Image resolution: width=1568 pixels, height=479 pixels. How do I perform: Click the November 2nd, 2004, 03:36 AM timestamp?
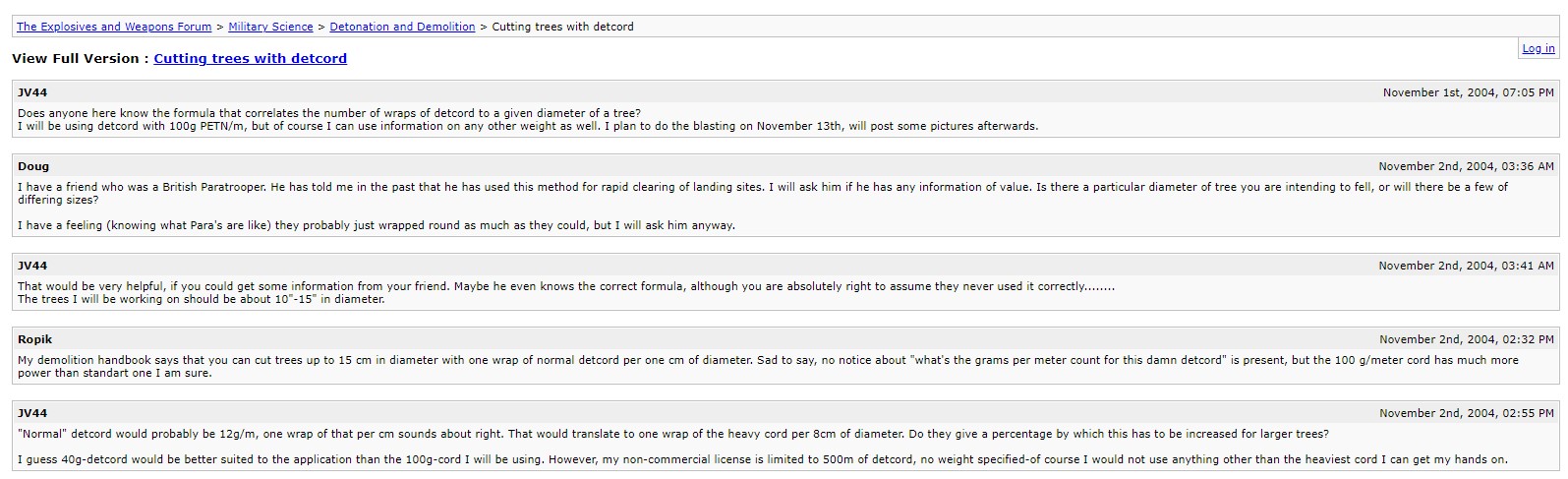click(x=1466, y=166)
